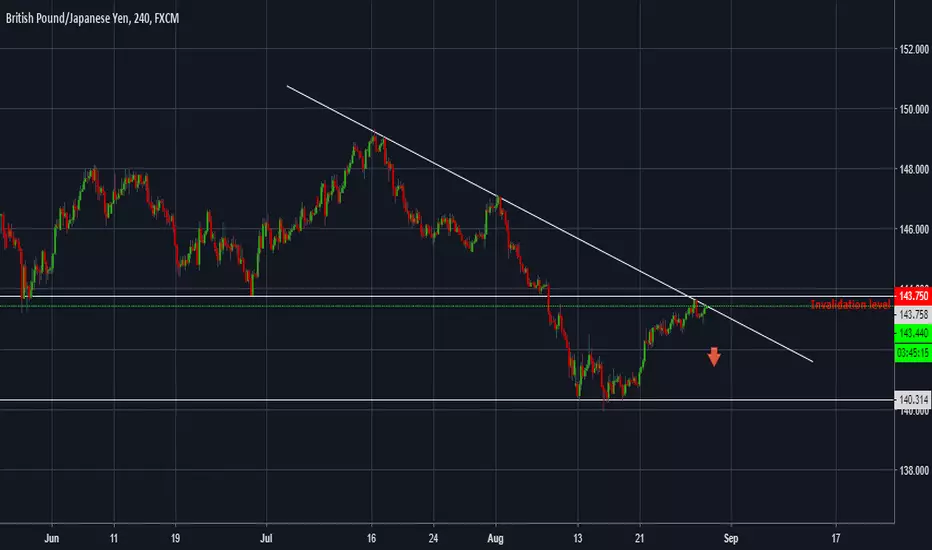Click the Aug date label on time axis
The image size is (932, 550).
click(x=495, y=539)
